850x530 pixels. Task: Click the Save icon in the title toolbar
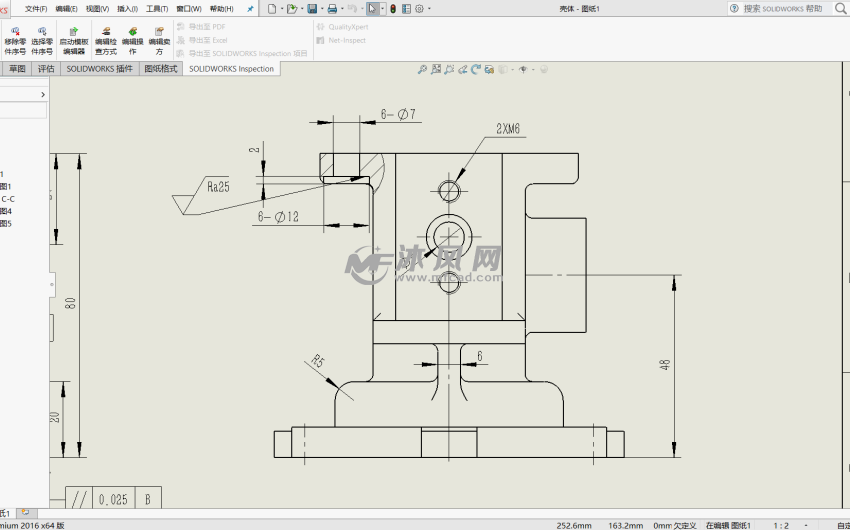tap(312, 9)
